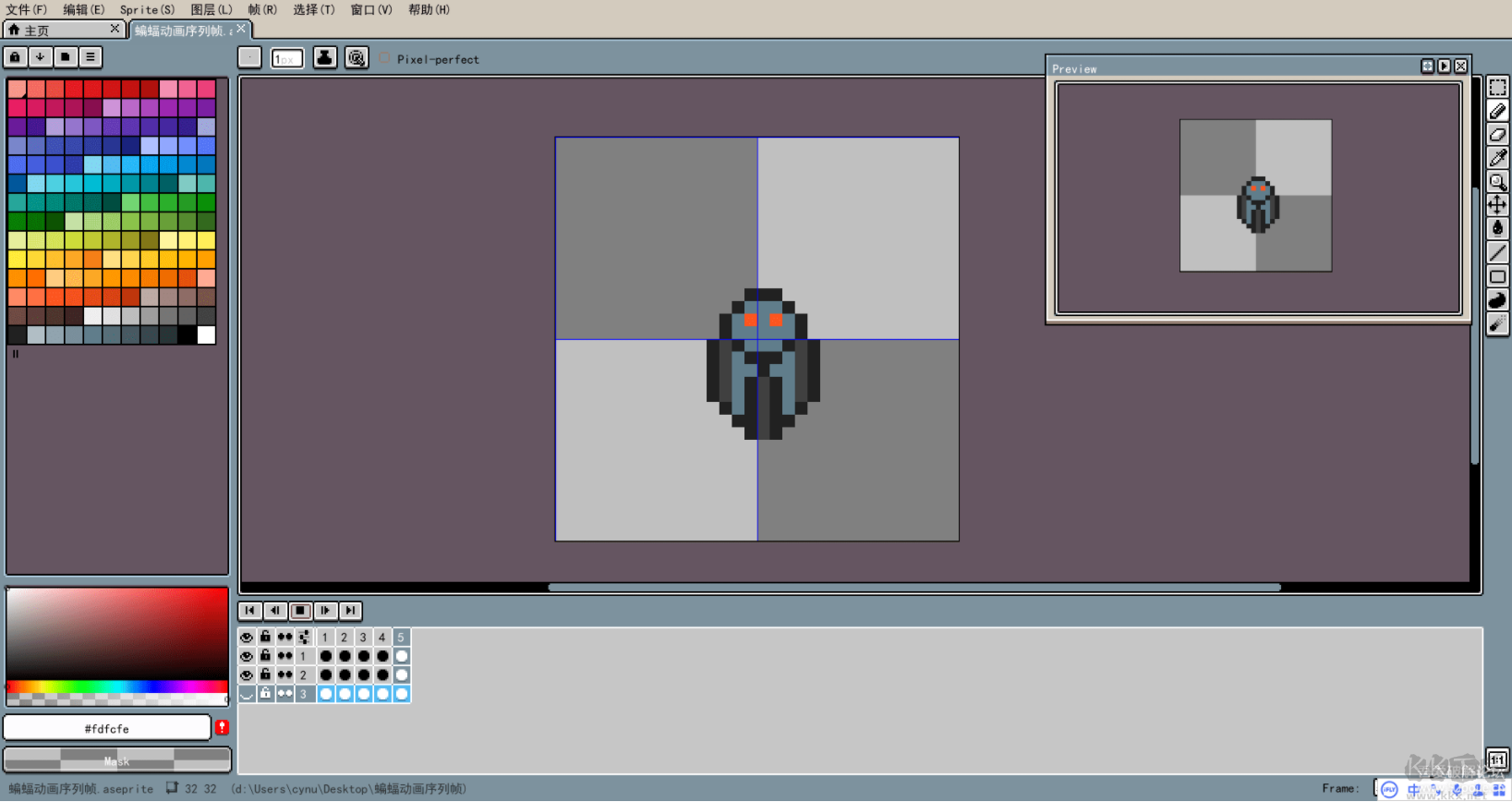Play animation in the Preview window
The width and height of the screenshot is (1512, 802).
tap(1444, 67)
